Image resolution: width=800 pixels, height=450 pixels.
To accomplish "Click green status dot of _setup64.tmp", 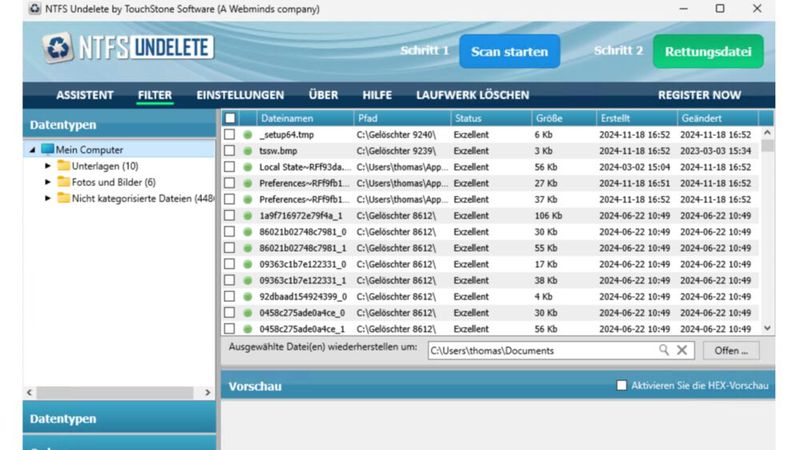I will click(247, 135).
